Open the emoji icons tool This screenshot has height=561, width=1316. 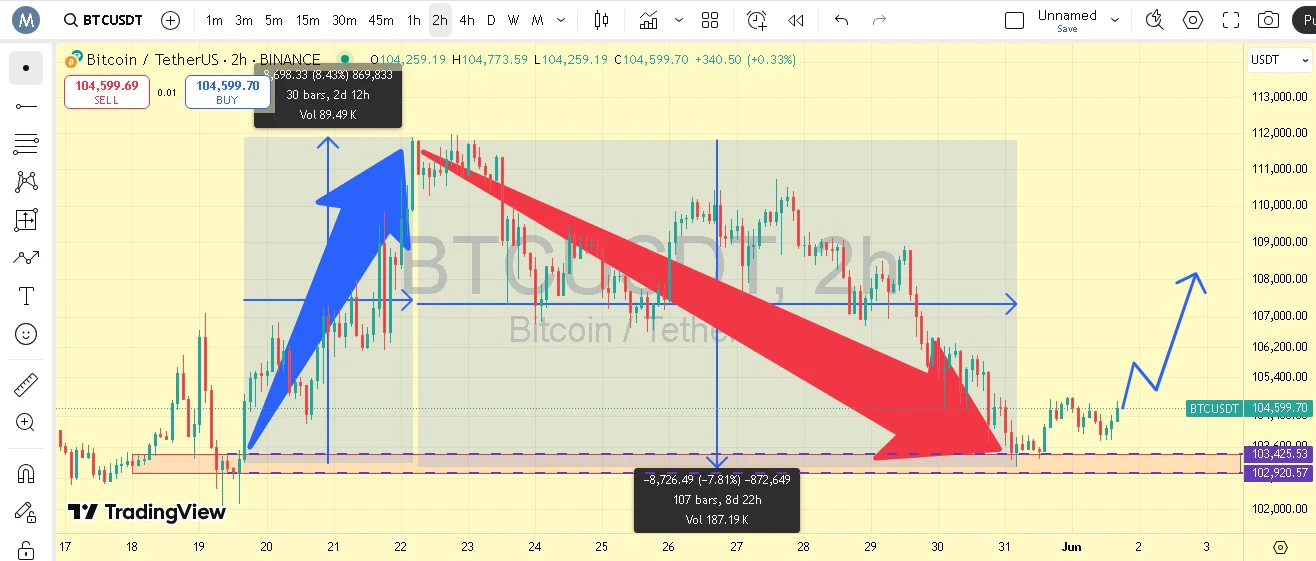pos(26,334)
